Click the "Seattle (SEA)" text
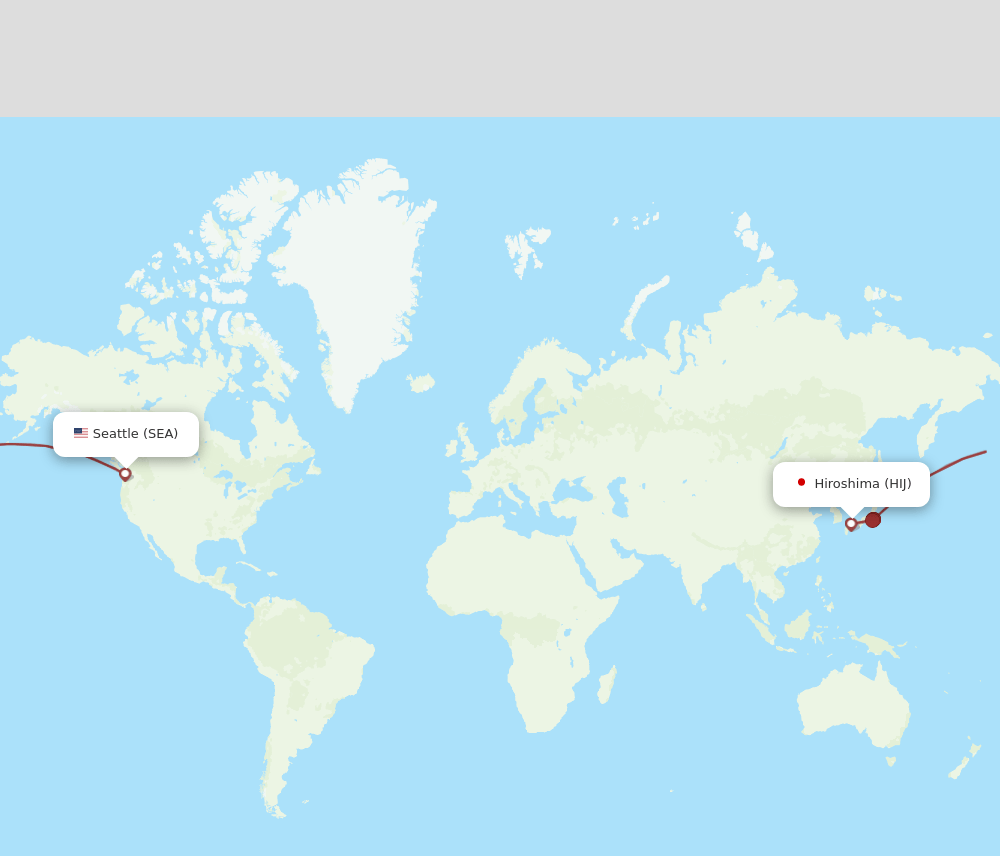The image size is (1000, 856). (x=135, y=434)
